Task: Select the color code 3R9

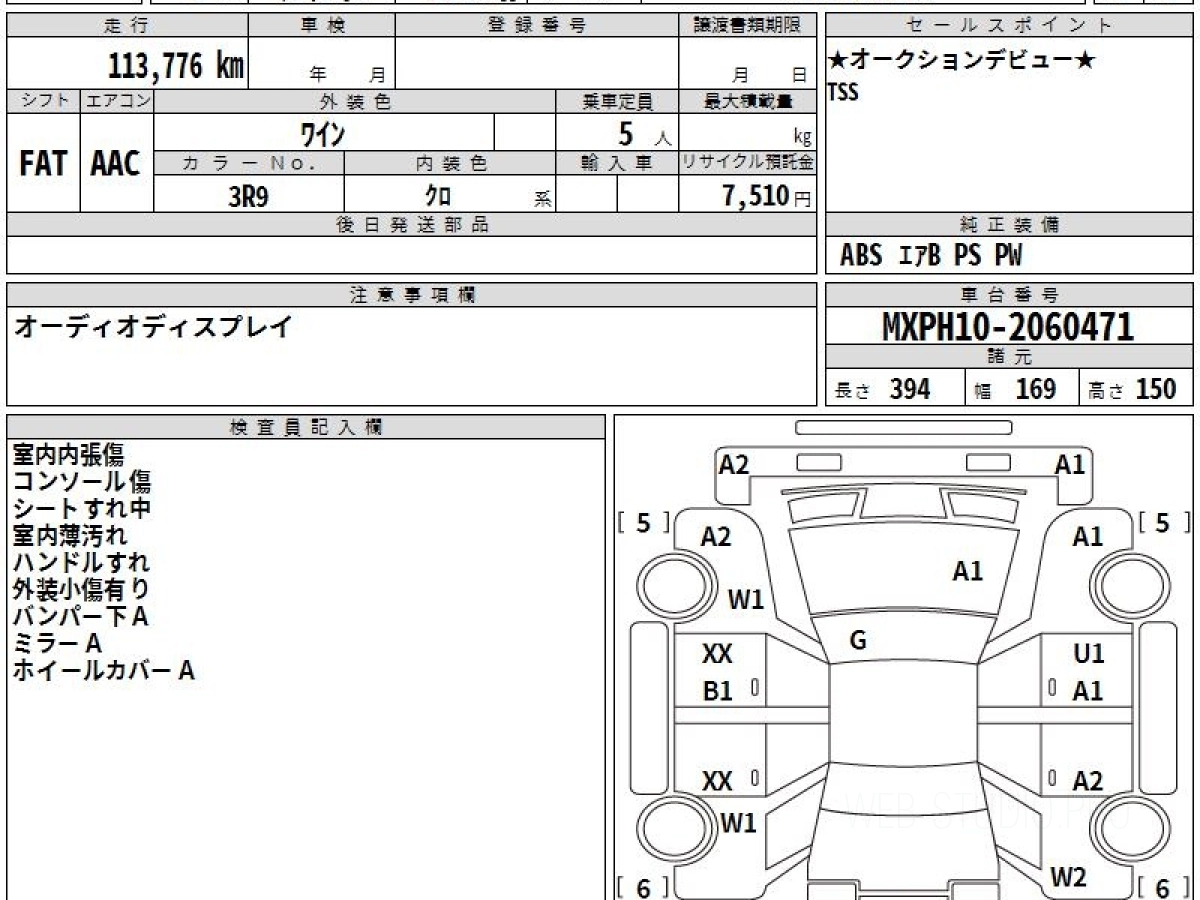Action: 249,196
